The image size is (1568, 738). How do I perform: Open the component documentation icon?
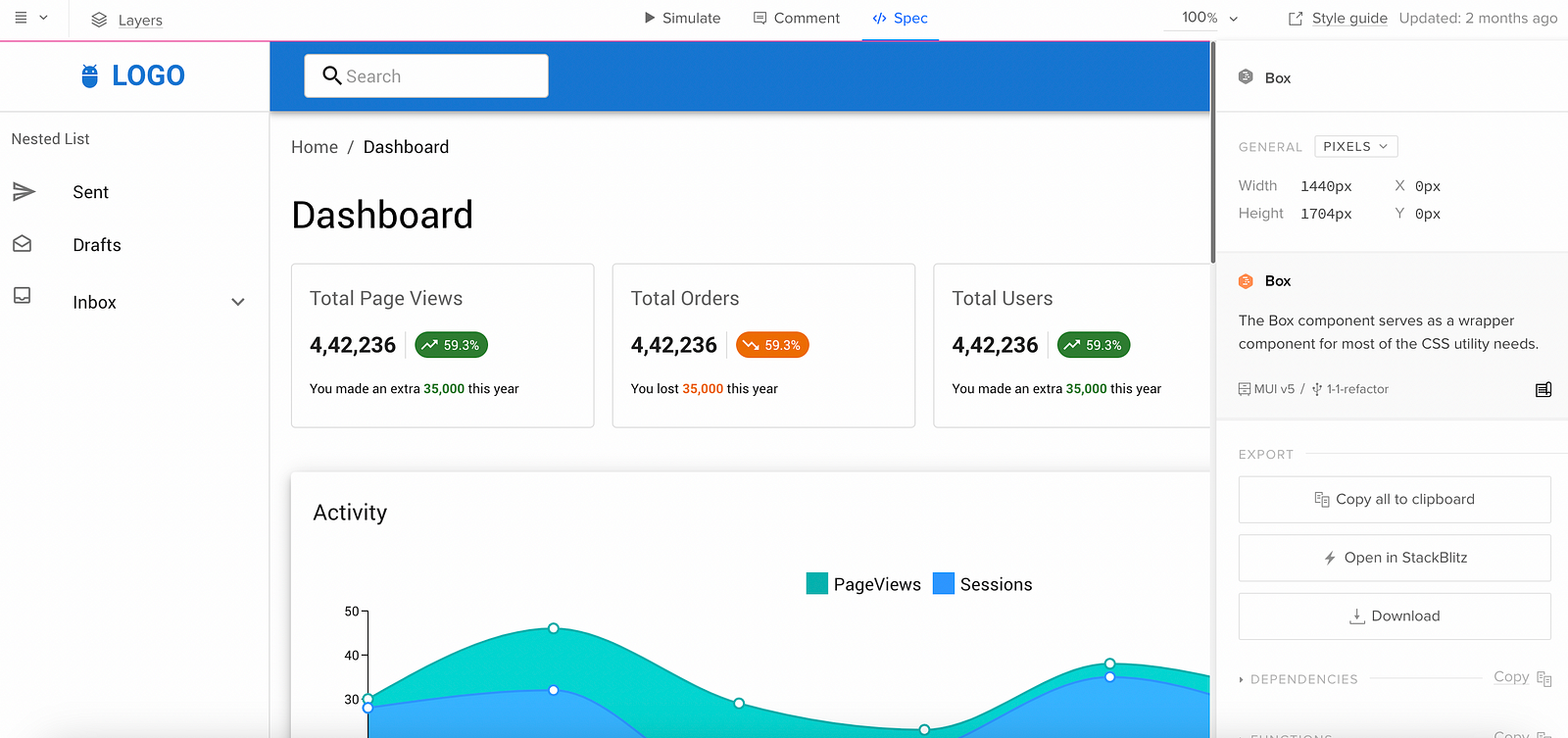coord(1543,389)
